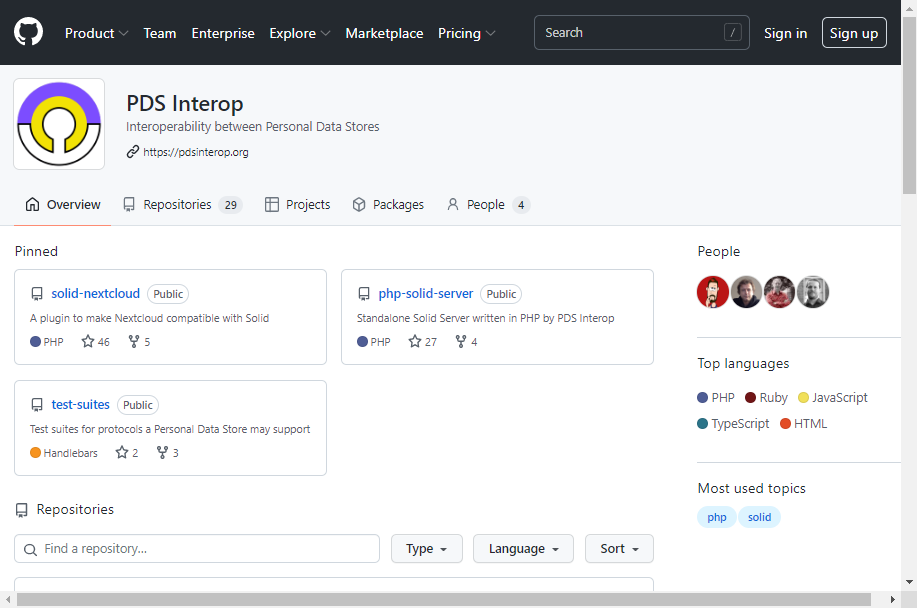The height and width of the screenshot is (608, 917).
Task: Expand the Explore menu
Action: 299,33
